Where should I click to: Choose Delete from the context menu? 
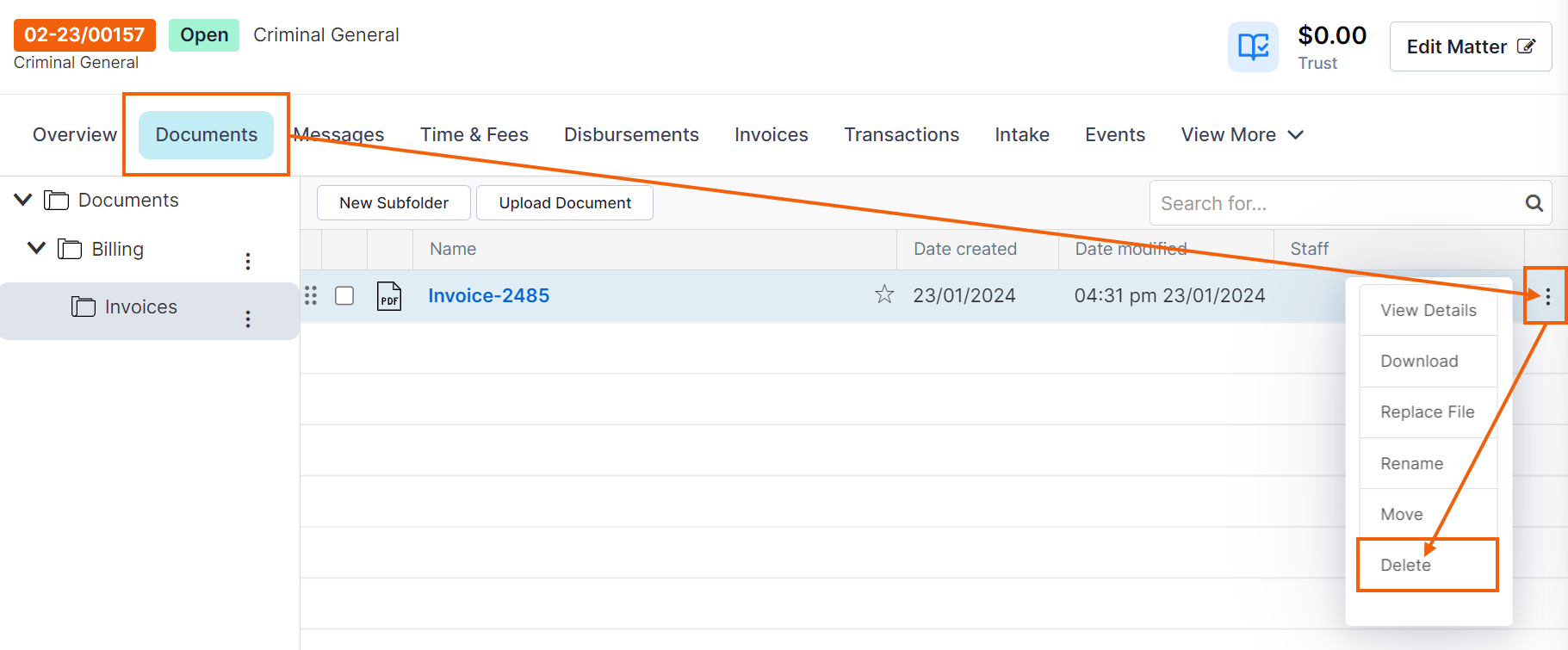[x=1406, y=565]
